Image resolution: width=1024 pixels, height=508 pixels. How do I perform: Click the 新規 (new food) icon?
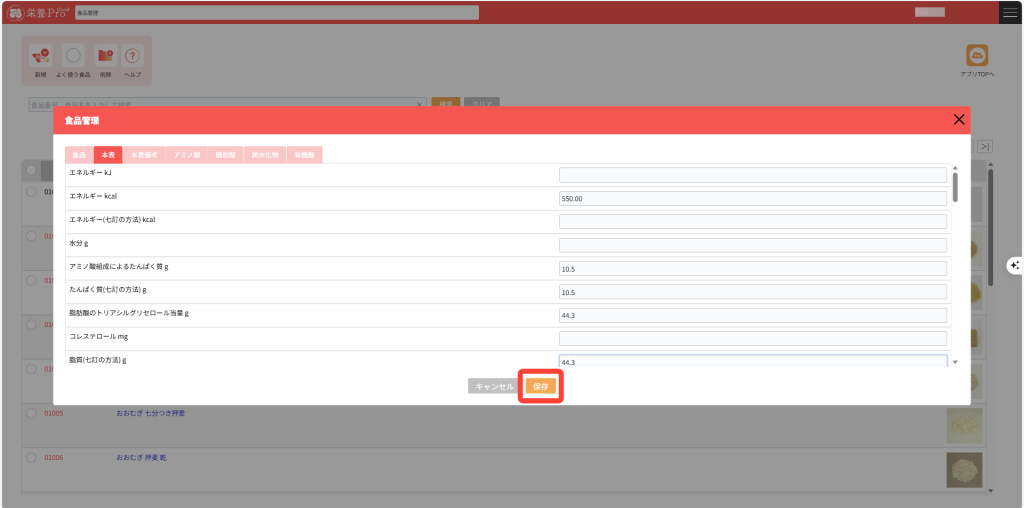click(x=40, y=58)
